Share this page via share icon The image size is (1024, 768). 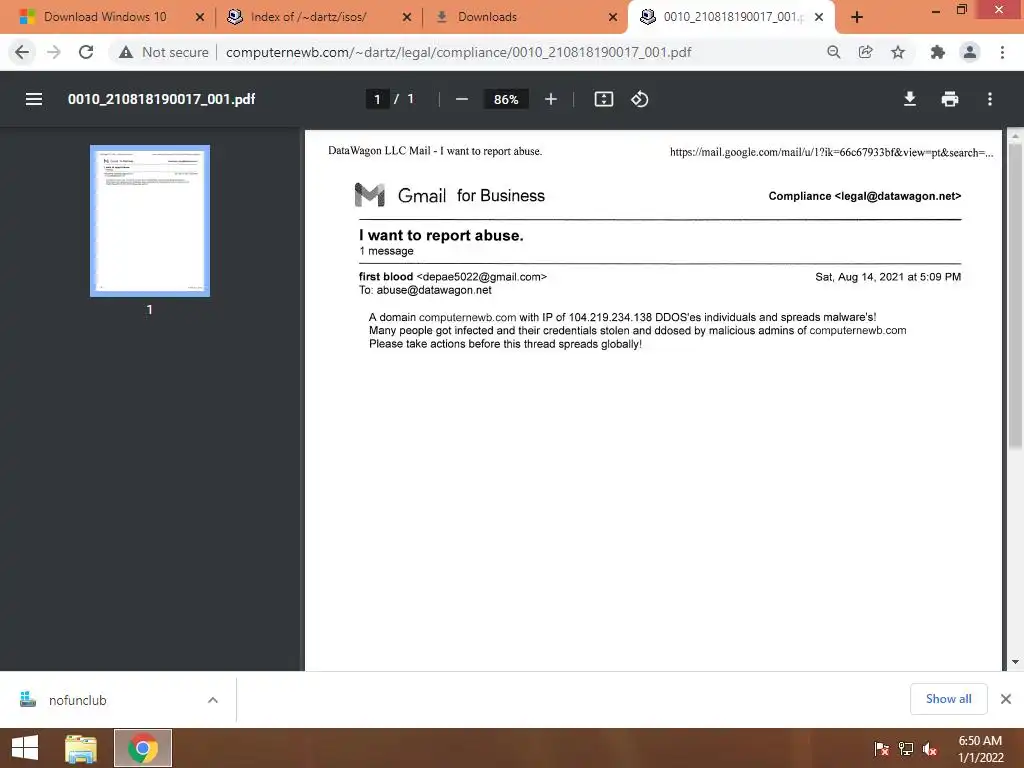865,52
